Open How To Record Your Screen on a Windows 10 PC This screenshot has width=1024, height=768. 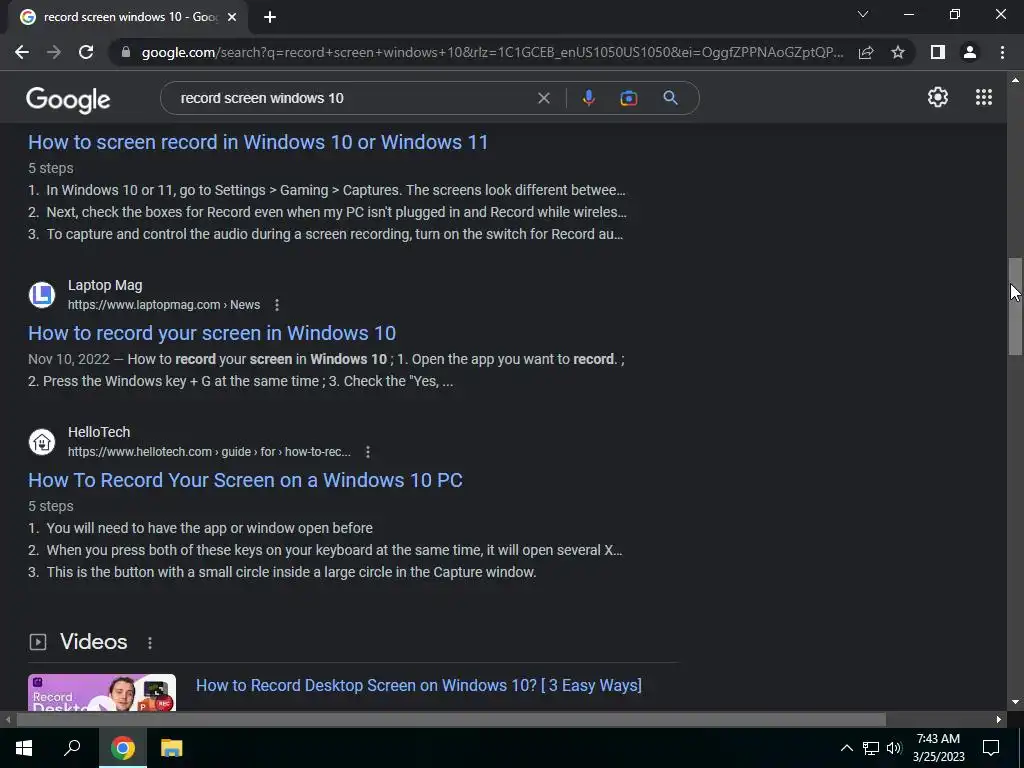click(x=245, y=480)
